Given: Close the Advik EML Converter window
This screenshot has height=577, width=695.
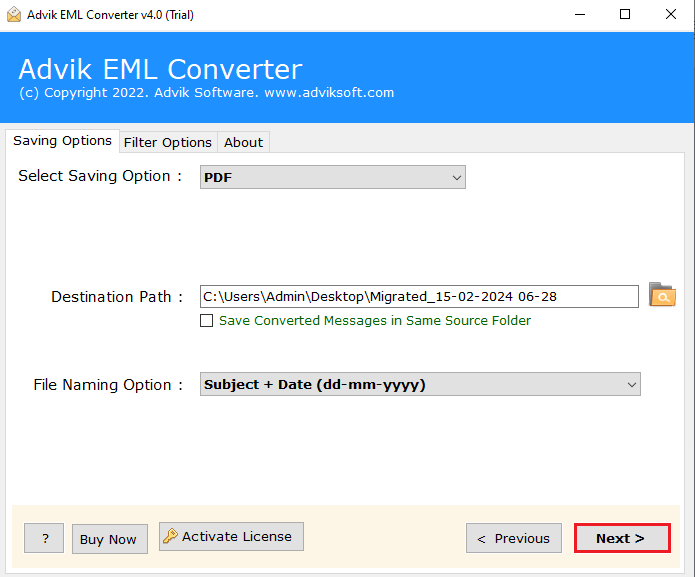Looking at the screenshot, I should 671,15.
